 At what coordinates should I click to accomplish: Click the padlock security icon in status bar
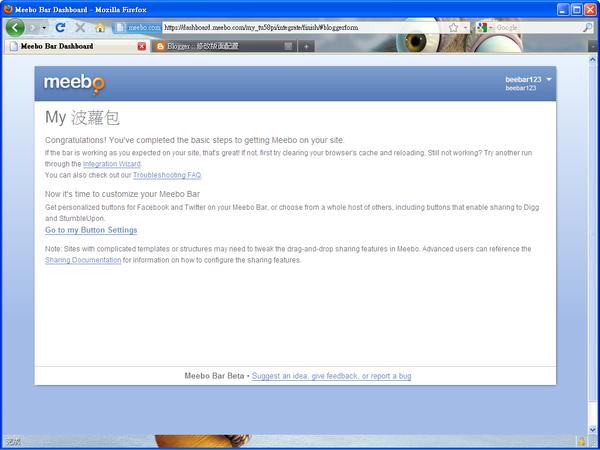(582, 442)
